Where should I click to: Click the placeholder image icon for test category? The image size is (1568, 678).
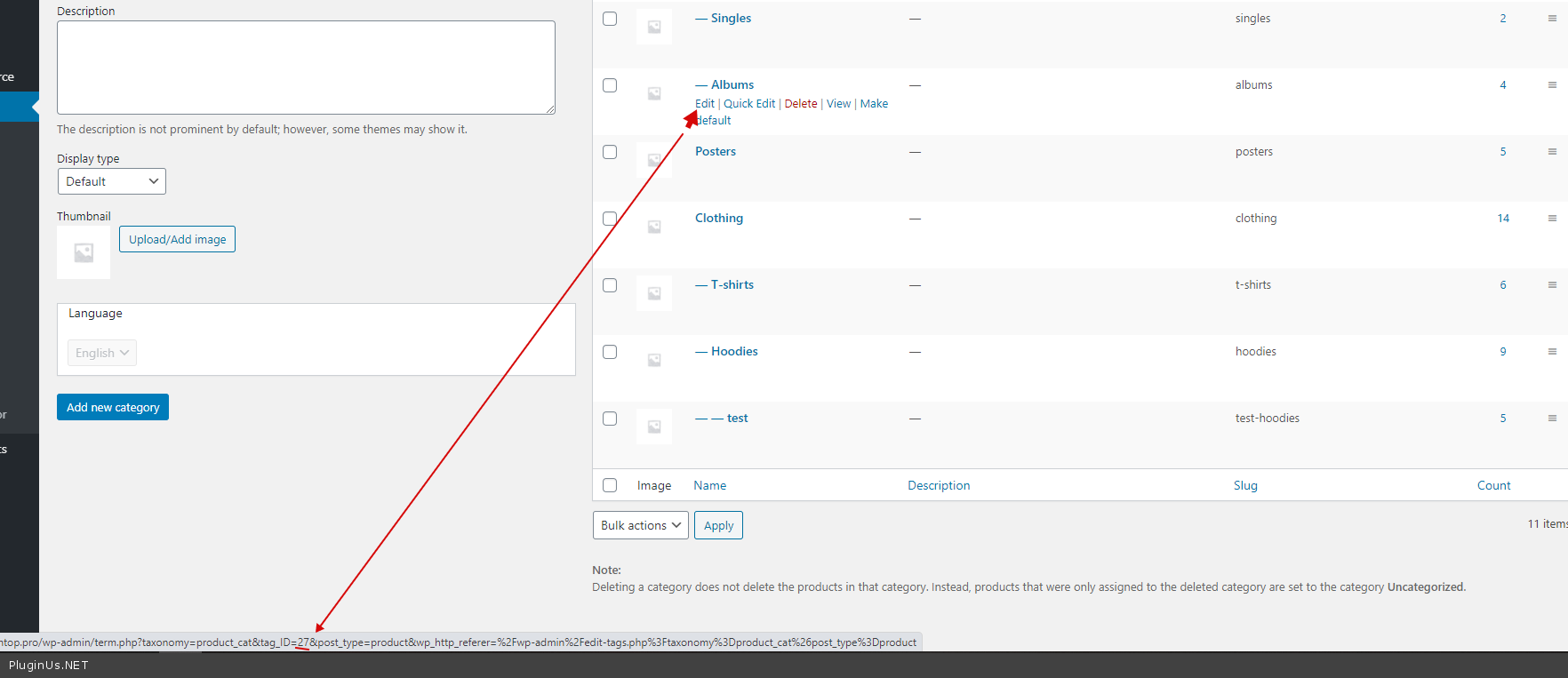coord(654,427)
